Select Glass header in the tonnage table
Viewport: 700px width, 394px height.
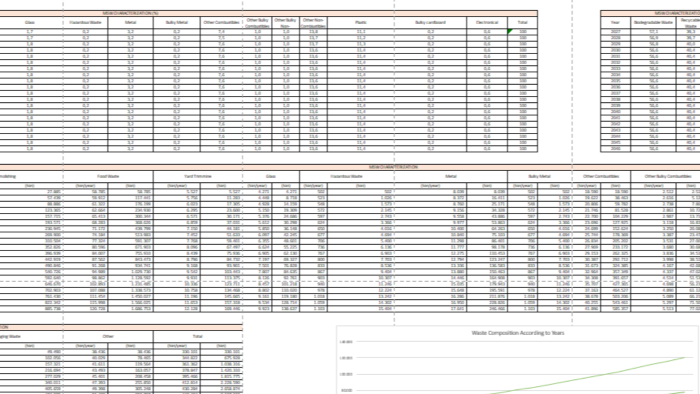pyautogui.click(x=271, y=176)
